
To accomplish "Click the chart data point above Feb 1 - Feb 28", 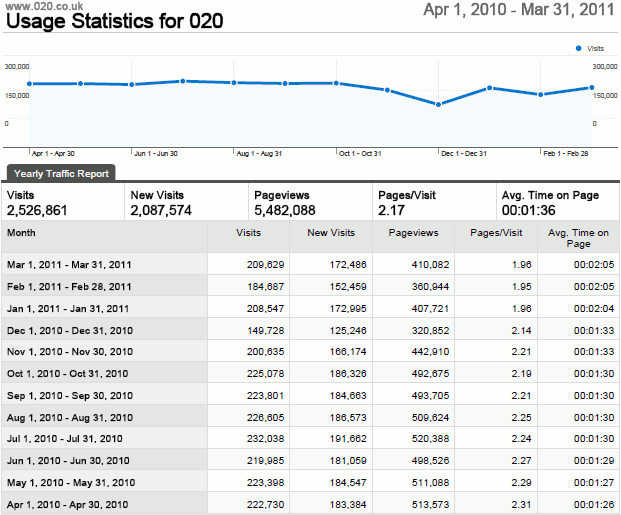I will click(x=541, y=95).
